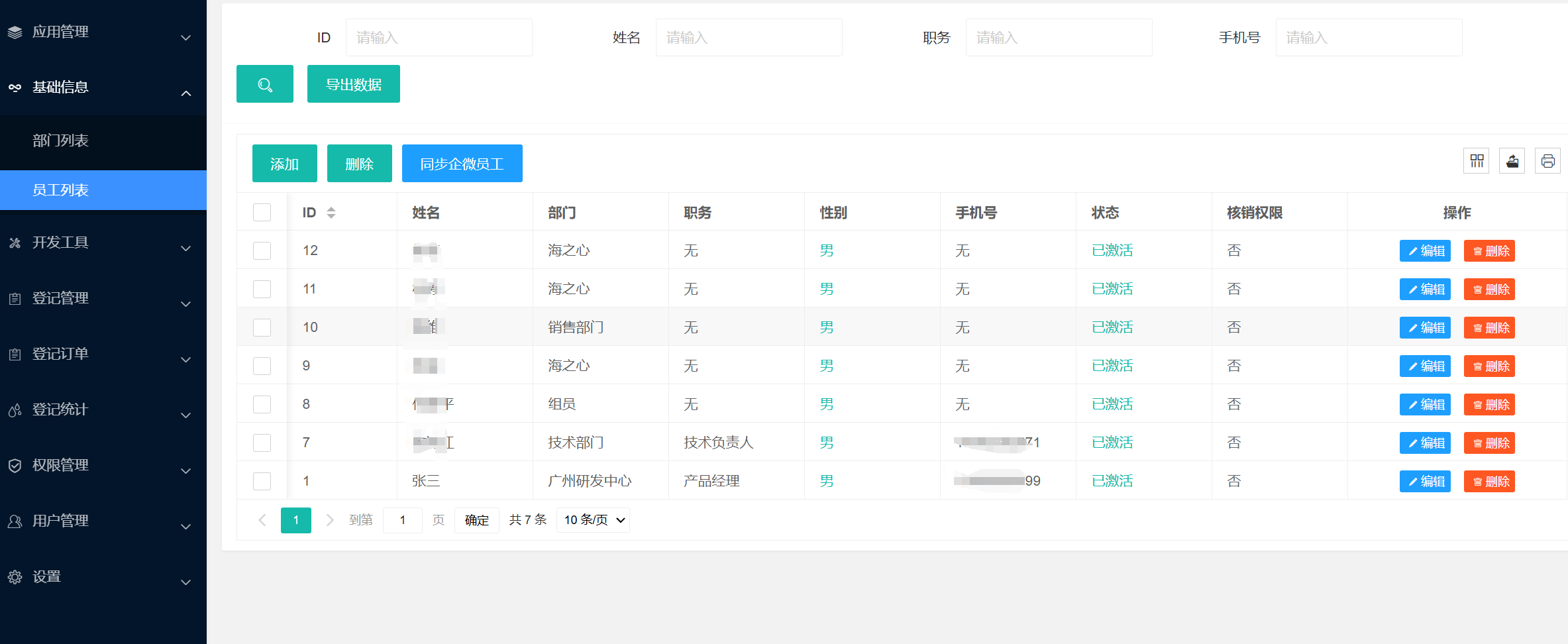Toggle the select-all header checkbox
1568x644 pixels.
(x=262, y=212)
